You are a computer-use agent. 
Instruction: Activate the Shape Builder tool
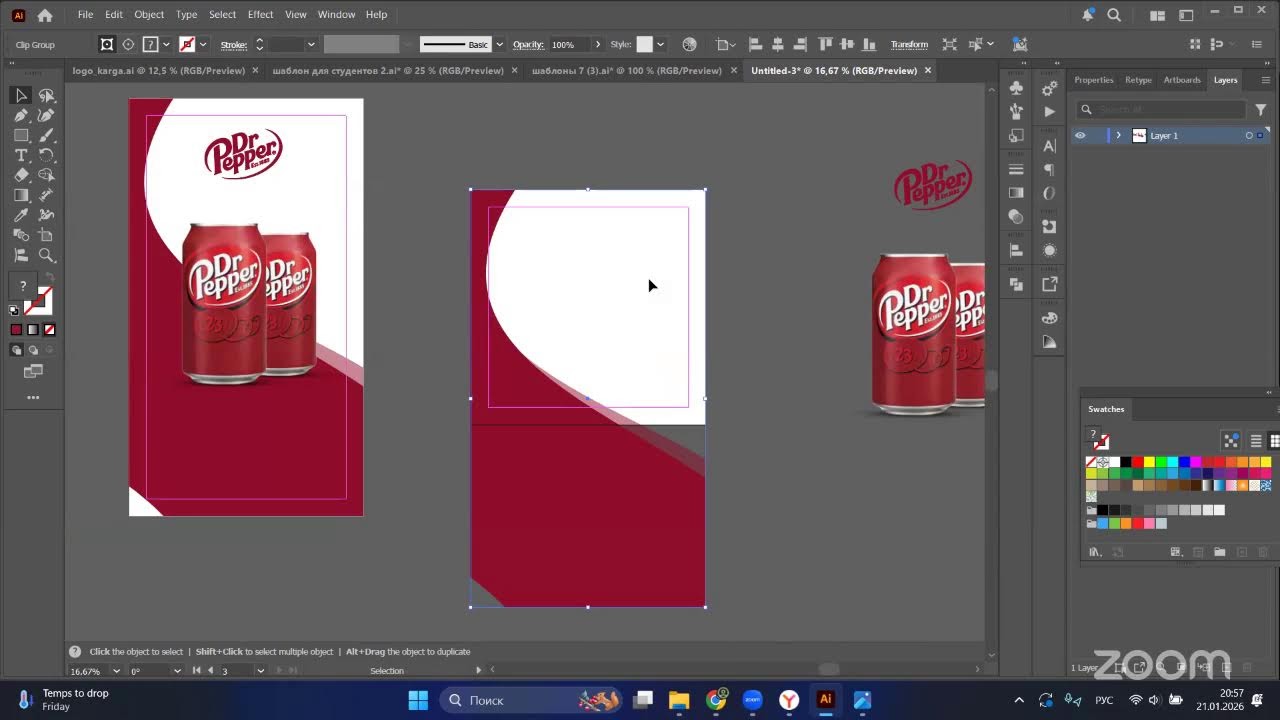click(x=46, y=175)
